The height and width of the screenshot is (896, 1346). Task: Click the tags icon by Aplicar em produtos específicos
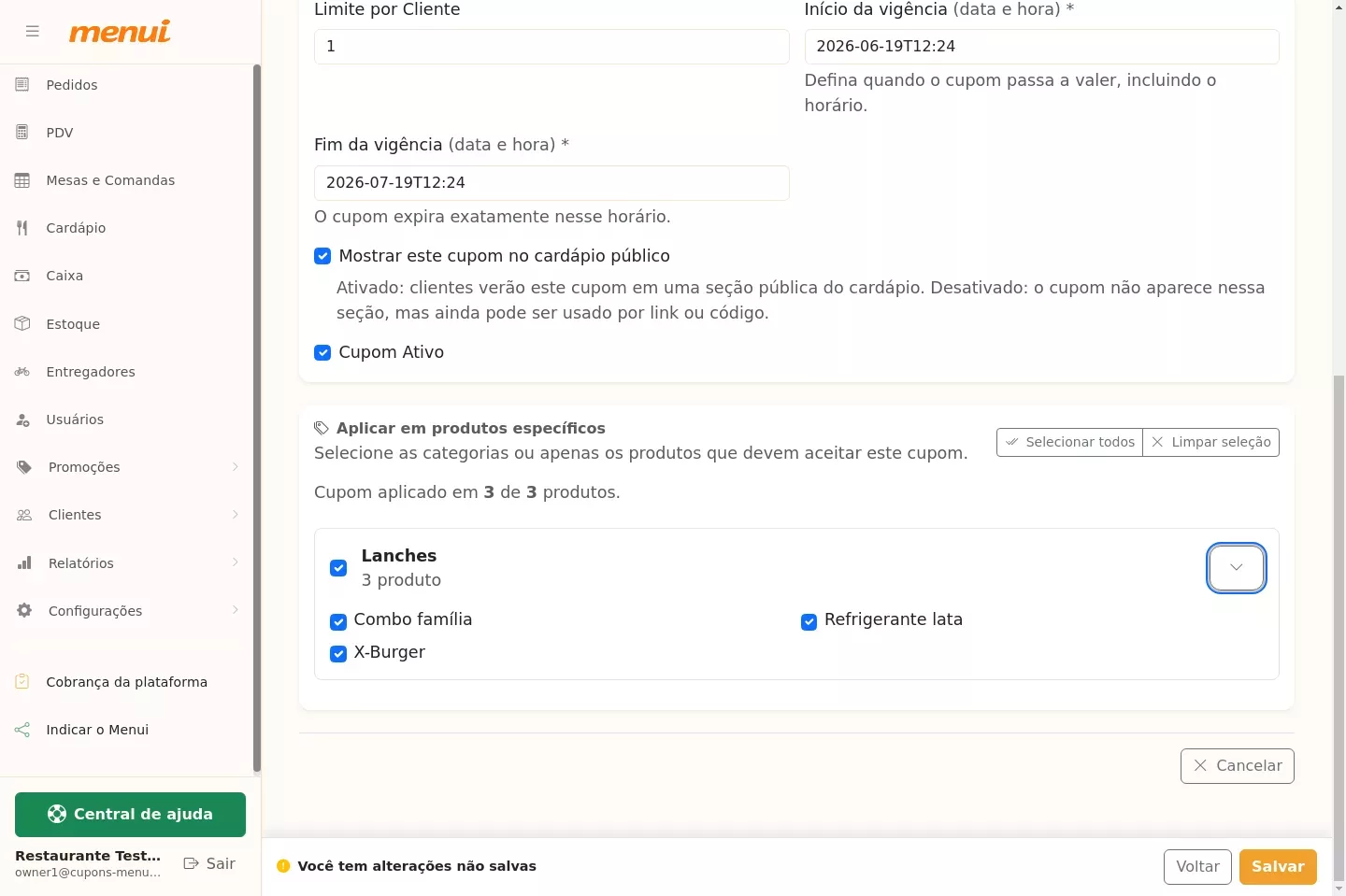tap(322, 428)
